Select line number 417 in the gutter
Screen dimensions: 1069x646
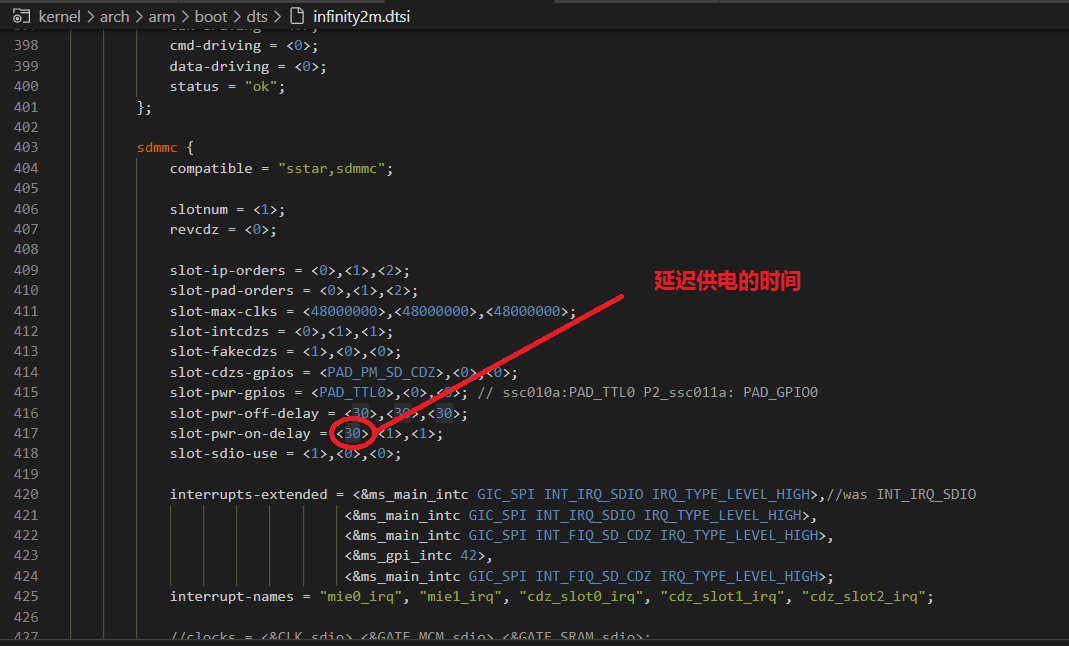25,433
